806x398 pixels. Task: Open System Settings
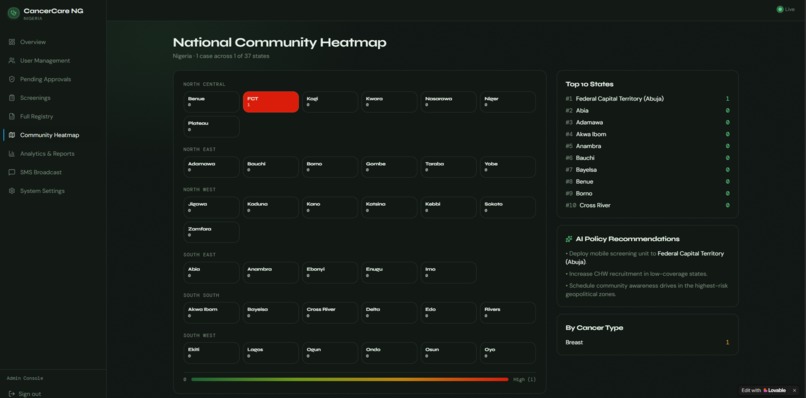tap(53, 191)
